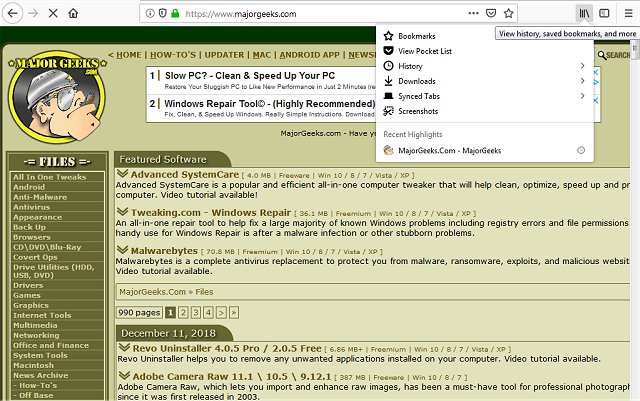Viewport: 640px width, 401px height.
Task: Click the Major Geeks logo image
Action: point(57,98)
